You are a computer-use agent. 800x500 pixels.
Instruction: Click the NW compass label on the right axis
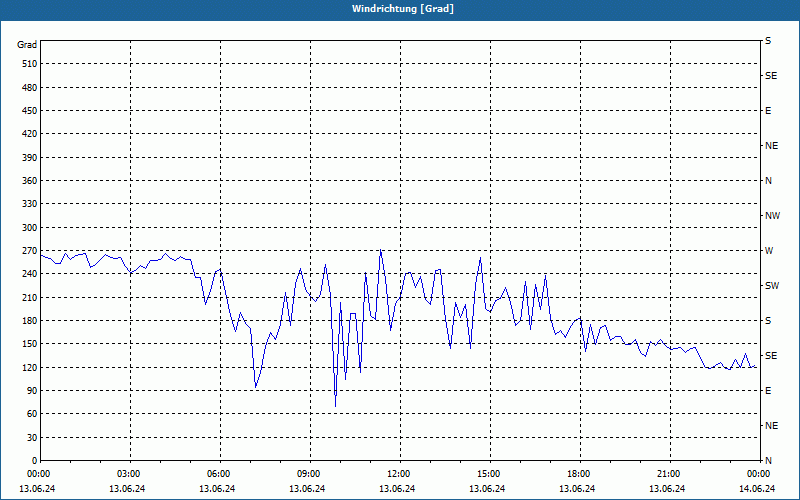tap(772, 216)
